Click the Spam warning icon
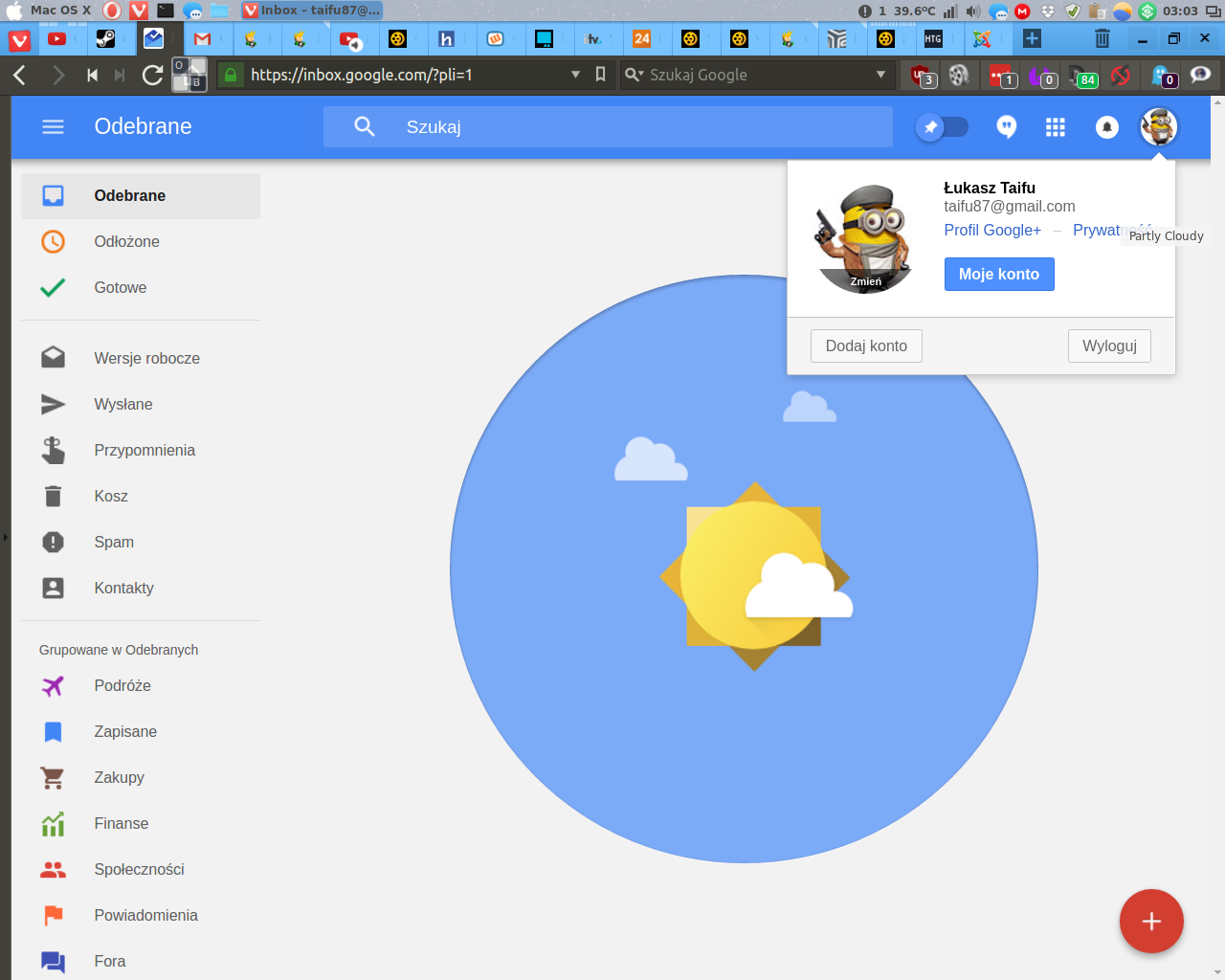 tap(54, 542)
